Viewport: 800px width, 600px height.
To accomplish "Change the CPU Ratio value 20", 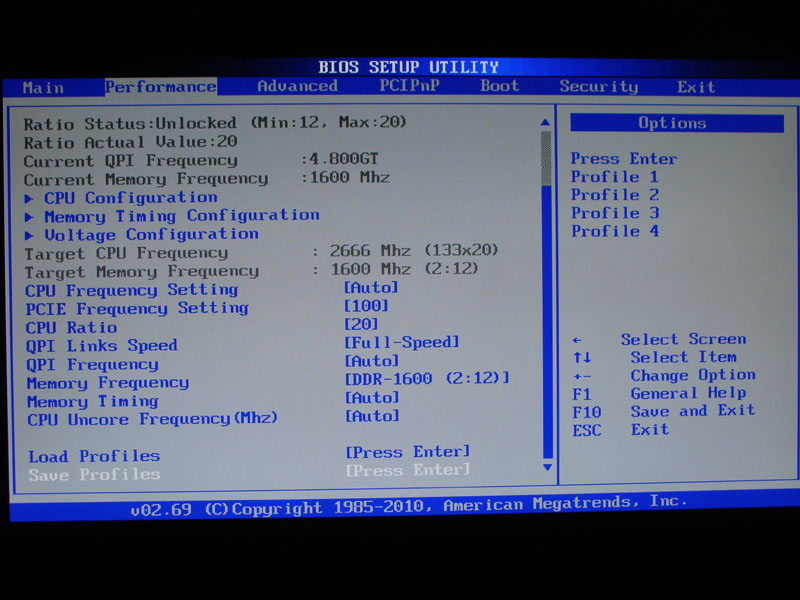I will (x=361, y=324).
